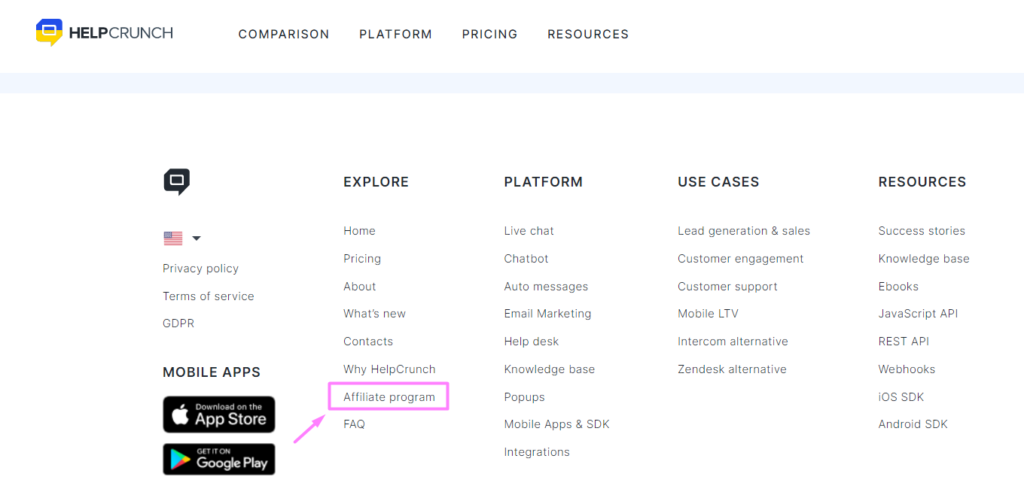
Task: Open the Intercom alternative link
Action: pyautogui.click(x=733, y=341)
